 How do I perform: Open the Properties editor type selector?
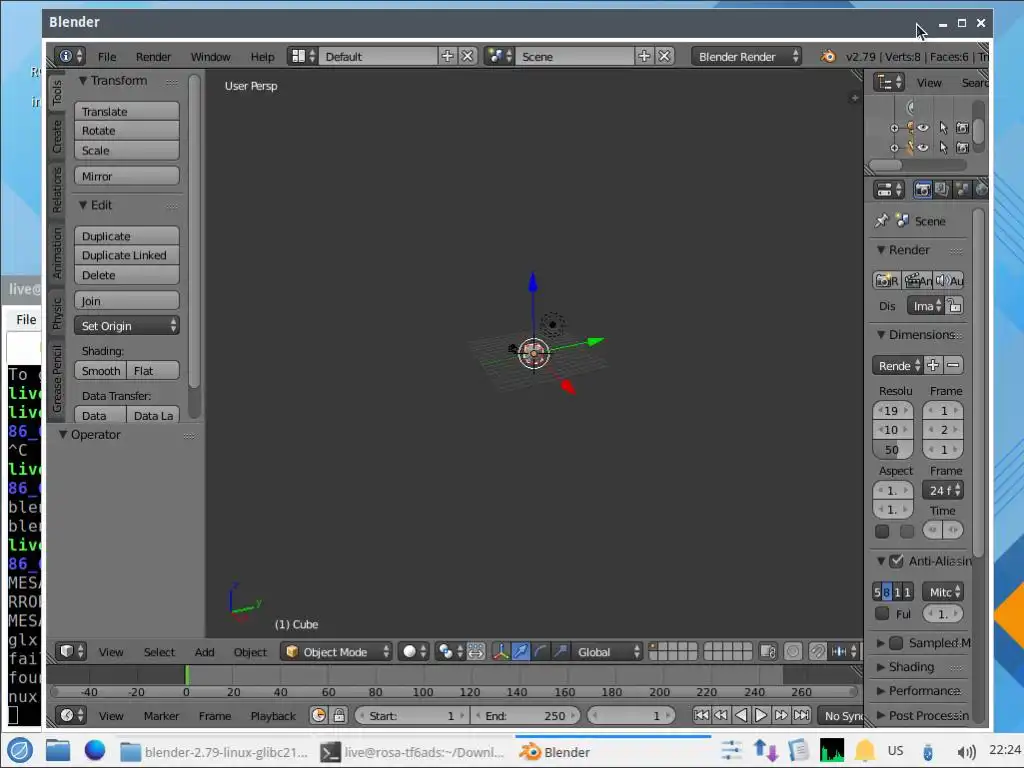[889, 190]
